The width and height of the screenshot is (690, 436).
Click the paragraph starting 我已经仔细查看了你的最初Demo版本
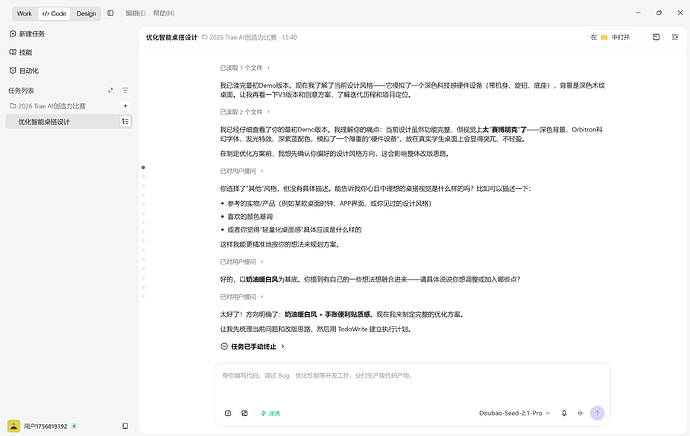click(411, 134)
